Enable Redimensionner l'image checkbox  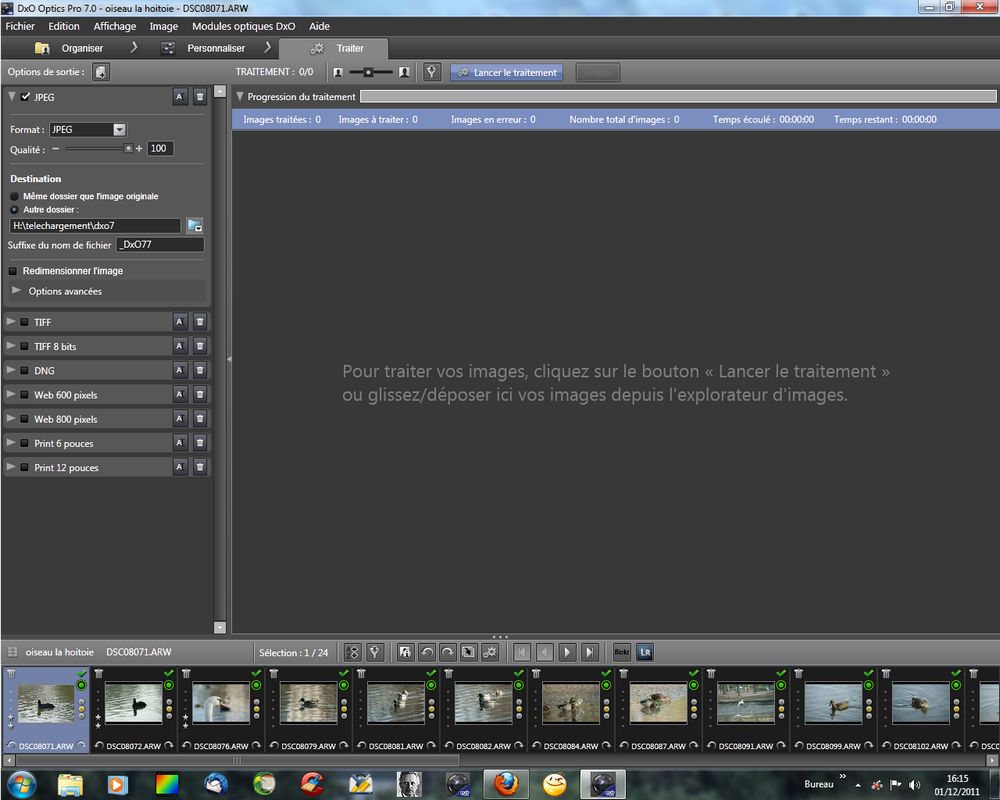click(13, 271)
